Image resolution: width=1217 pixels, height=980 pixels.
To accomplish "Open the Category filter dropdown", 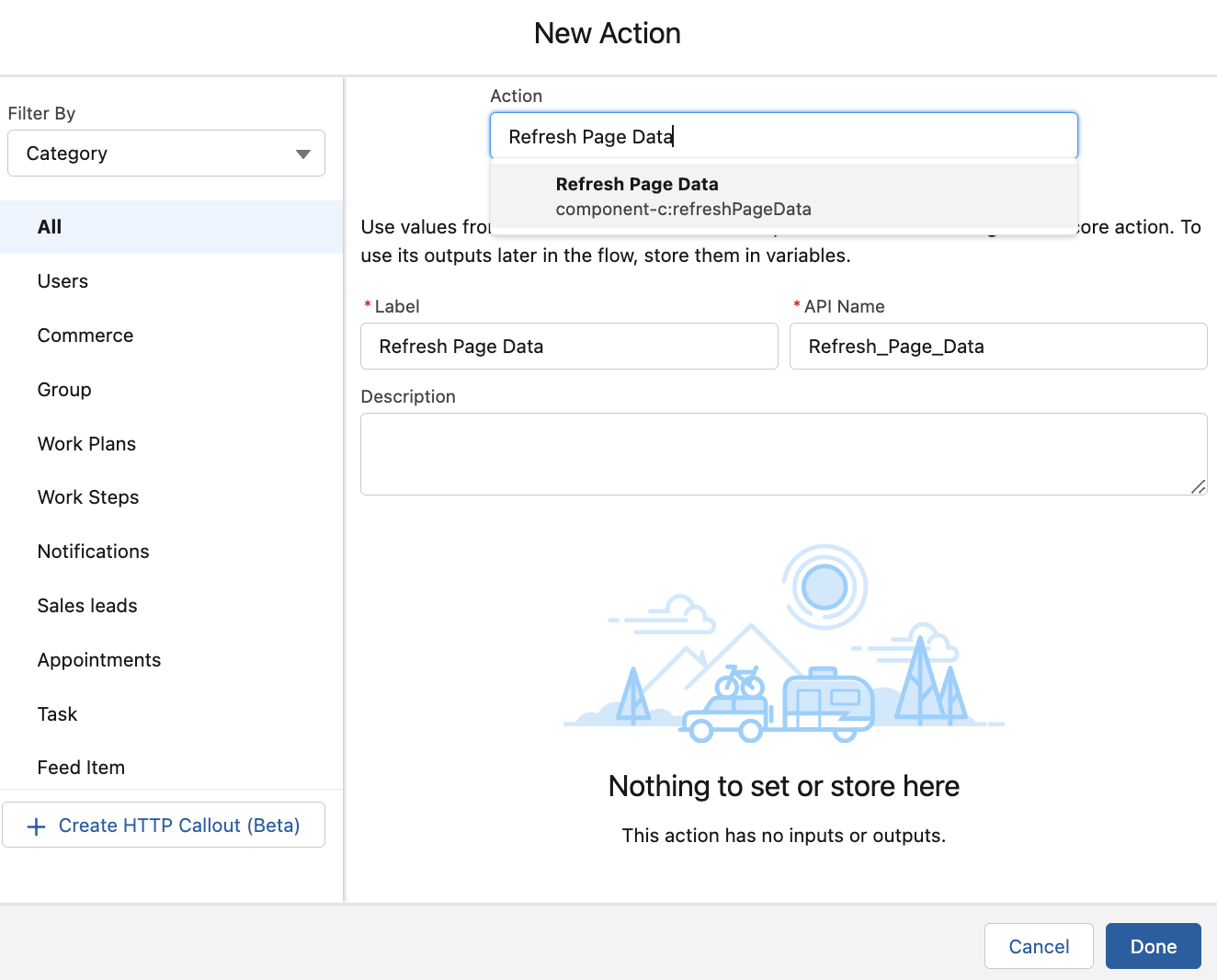I will pos(165,153).
